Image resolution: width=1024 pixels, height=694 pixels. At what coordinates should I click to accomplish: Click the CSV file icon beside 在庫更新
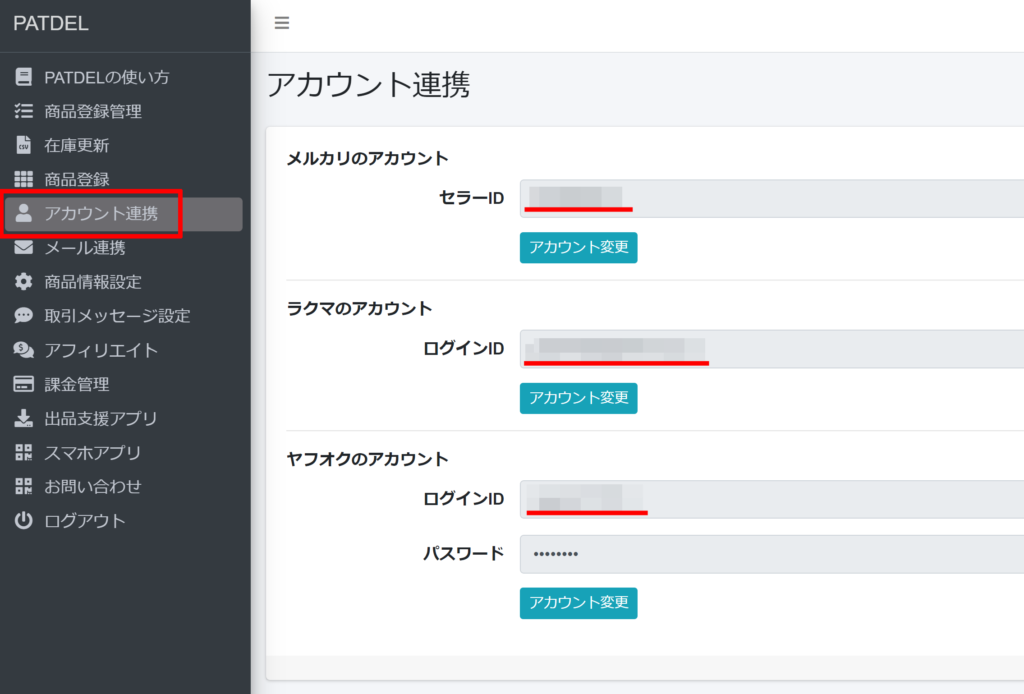pyautogui.click(x=24, y=145)
